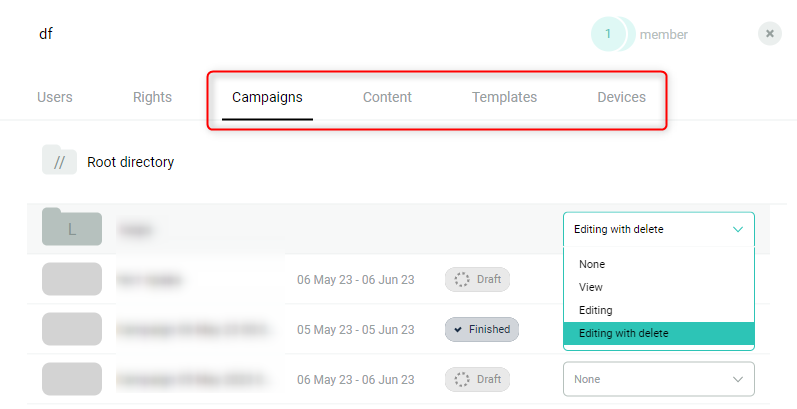The width and height of the screenshot is (797, 409).
Task: Open the Users tab
Action: (55, 97)
